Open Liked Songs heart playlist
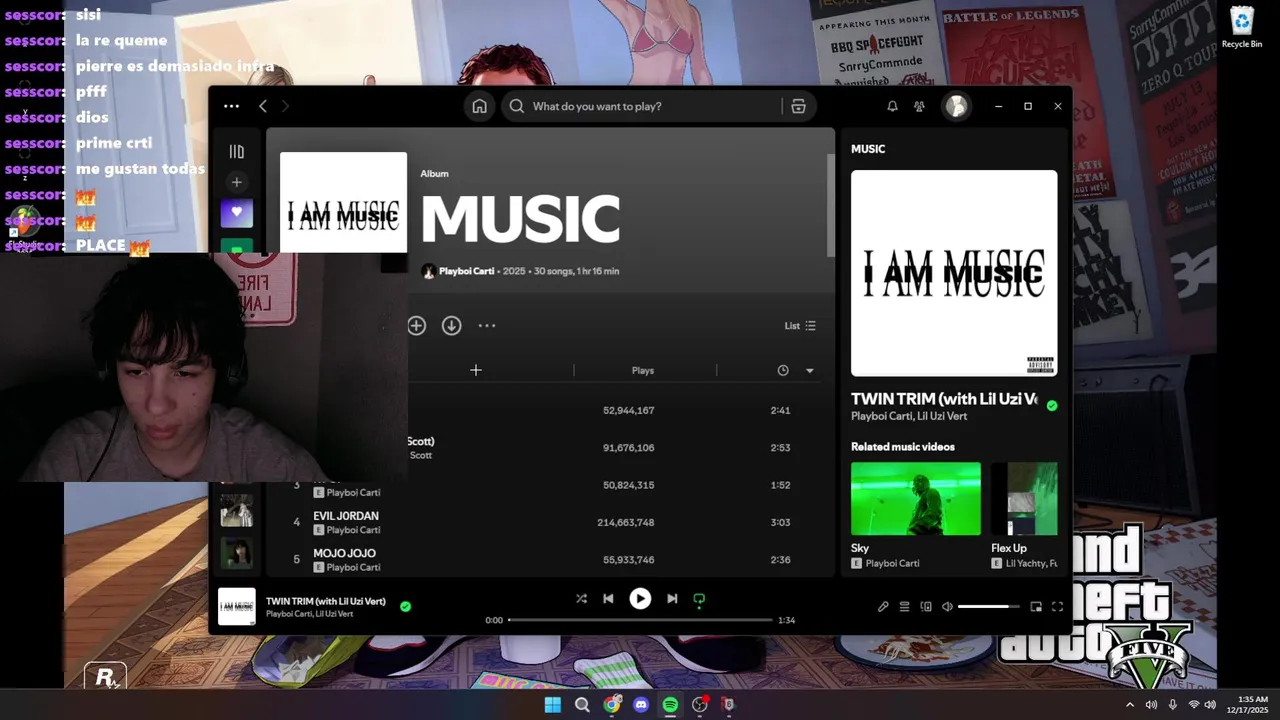The height and width of the screenshot is (720, 1280). (237, 213)
